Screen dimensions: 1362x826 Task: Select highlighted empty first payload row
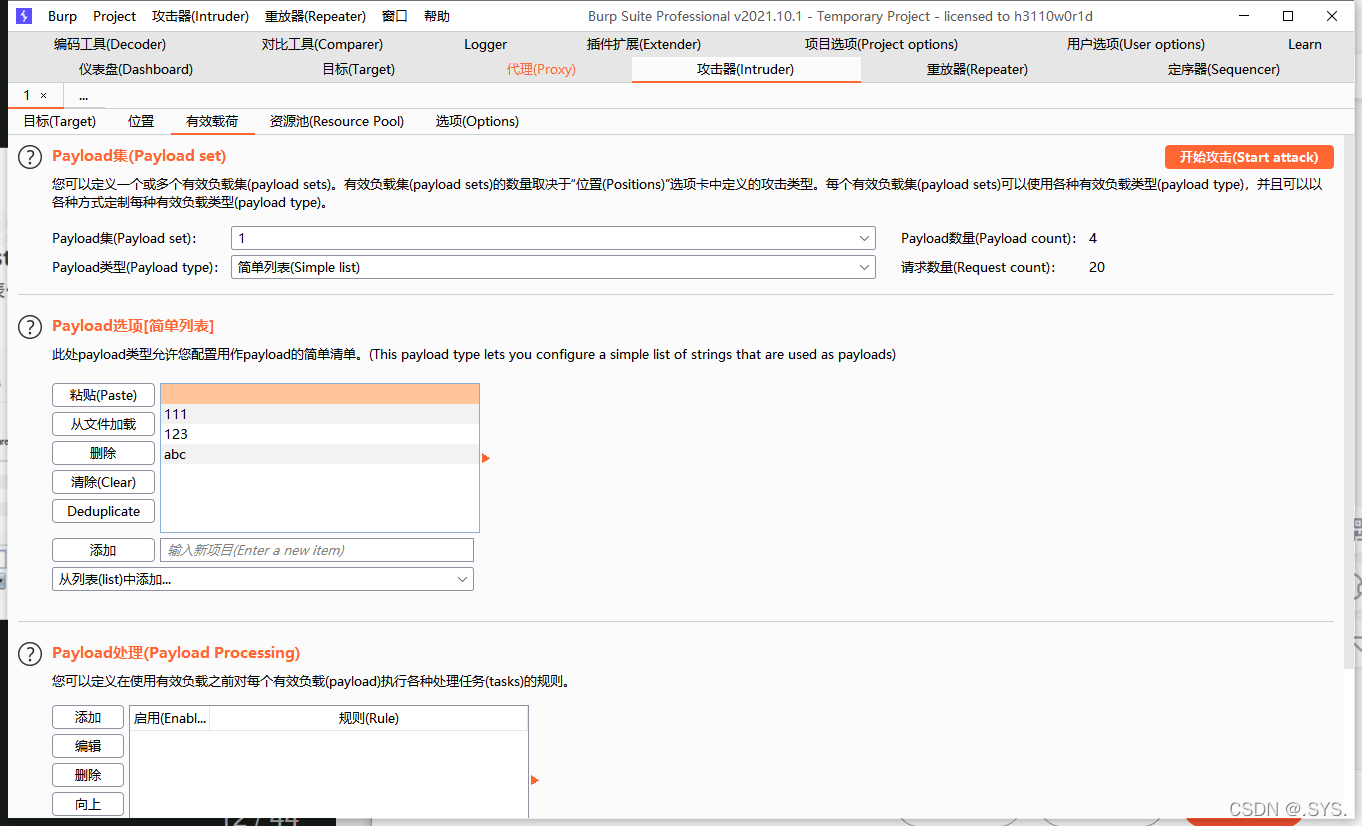[x=320, y=394]
